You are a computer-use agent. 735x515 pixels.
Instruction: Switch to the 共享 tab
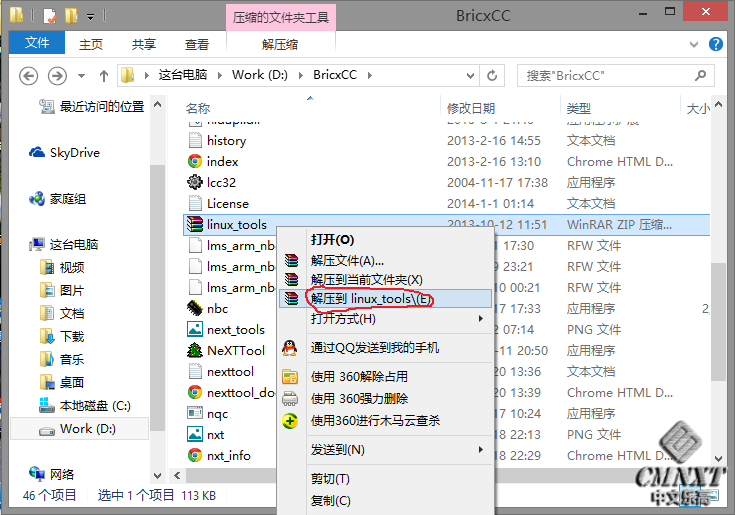point(144,44)
